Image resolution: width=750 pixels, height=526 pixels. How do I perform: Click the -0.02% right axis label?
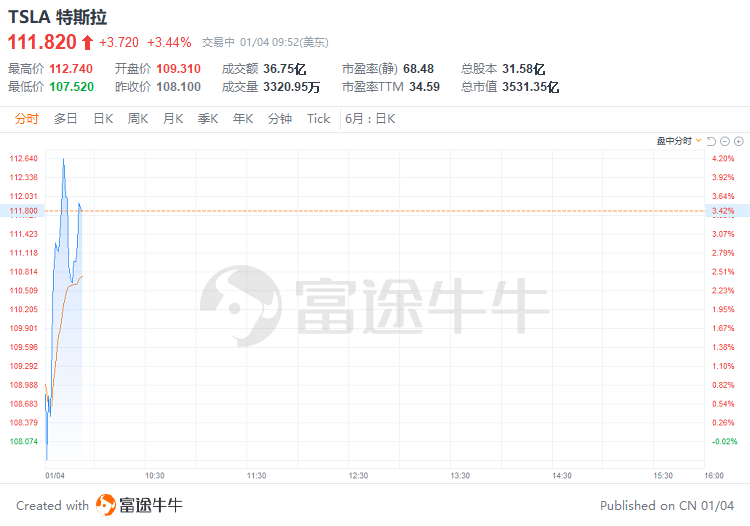(x=725, y=441)
